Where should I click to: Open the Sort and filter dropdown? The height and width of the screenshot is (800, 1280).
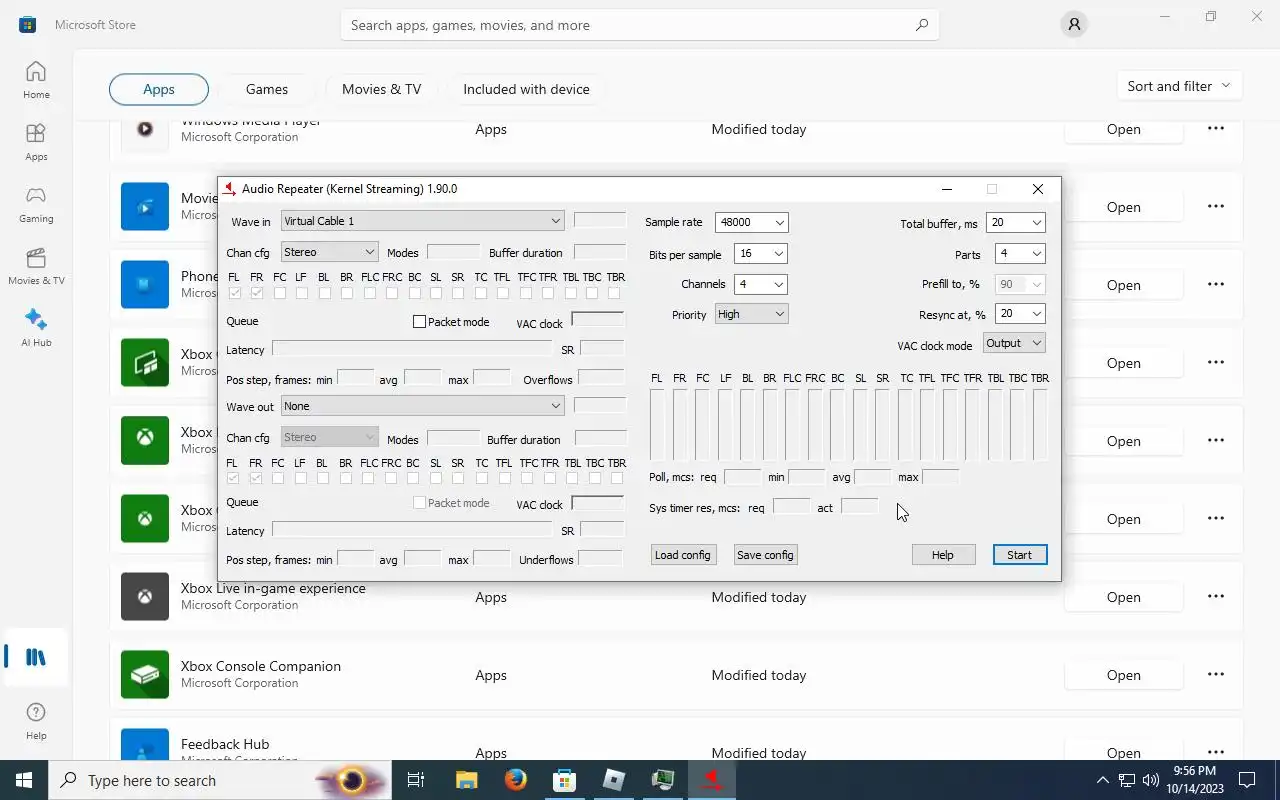[1179, 86]
